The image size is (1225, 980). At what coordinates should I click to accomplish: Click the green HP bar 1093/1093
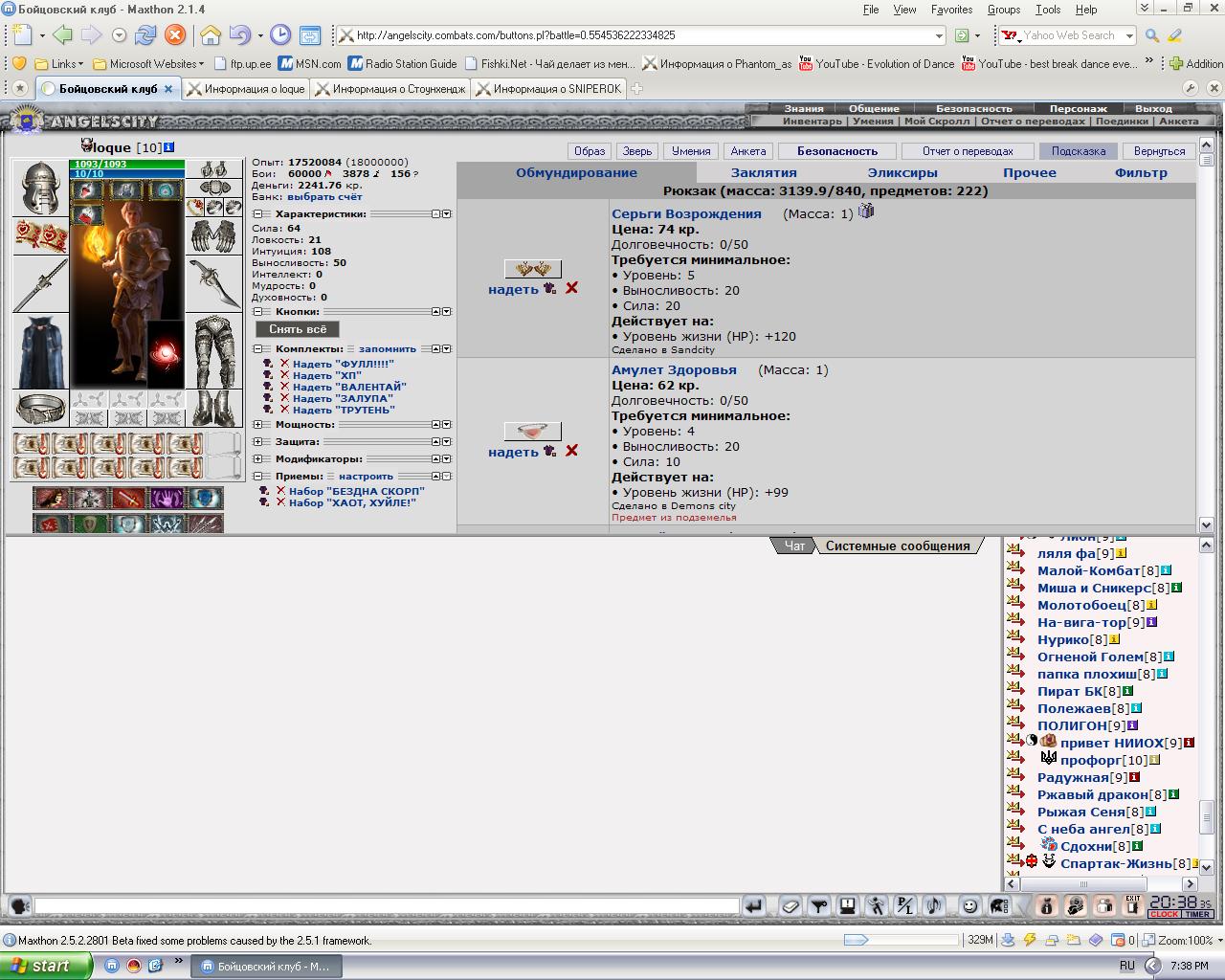click(127, 164)
